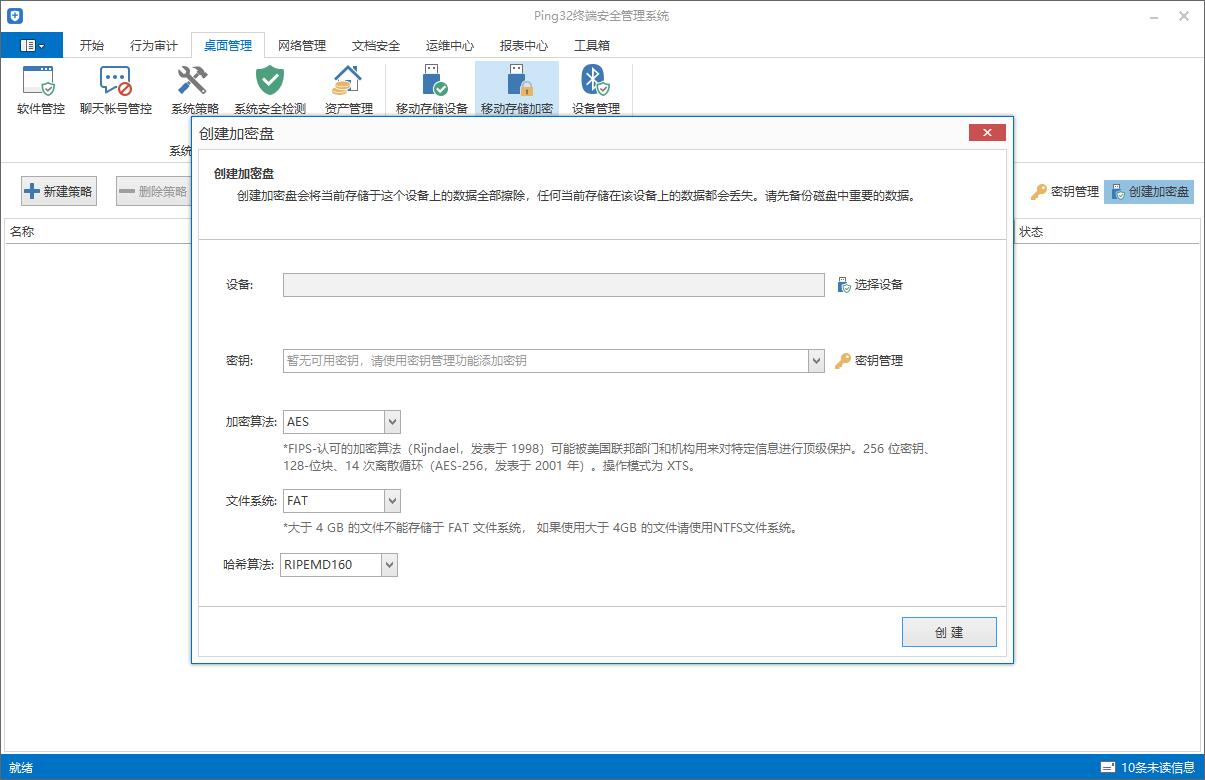Image resolution: width=1205 pixels, height=780 pixels.
Task: Click 新建策略 new policy button
Action: point(59,192)
